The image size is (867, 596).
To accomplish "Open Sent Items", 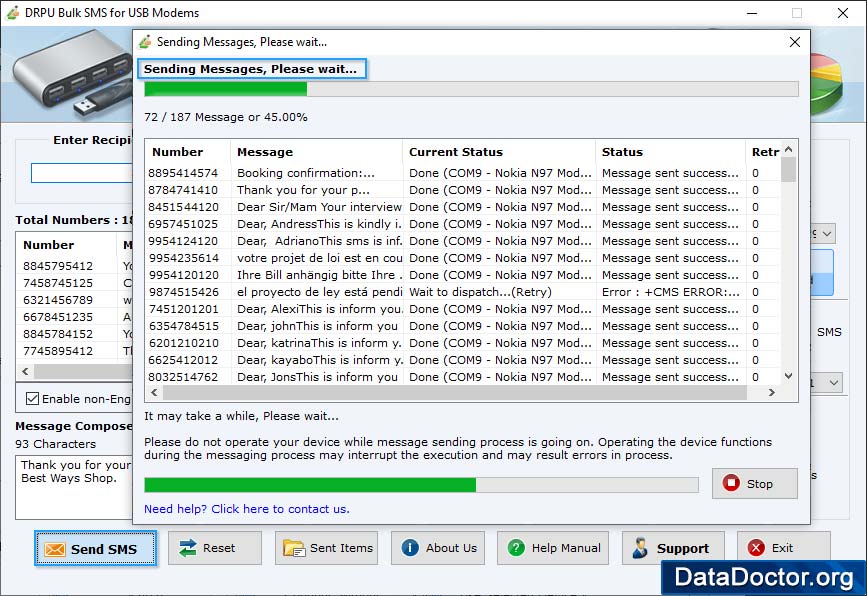I will pyautogui.click(x=326, y=548).
